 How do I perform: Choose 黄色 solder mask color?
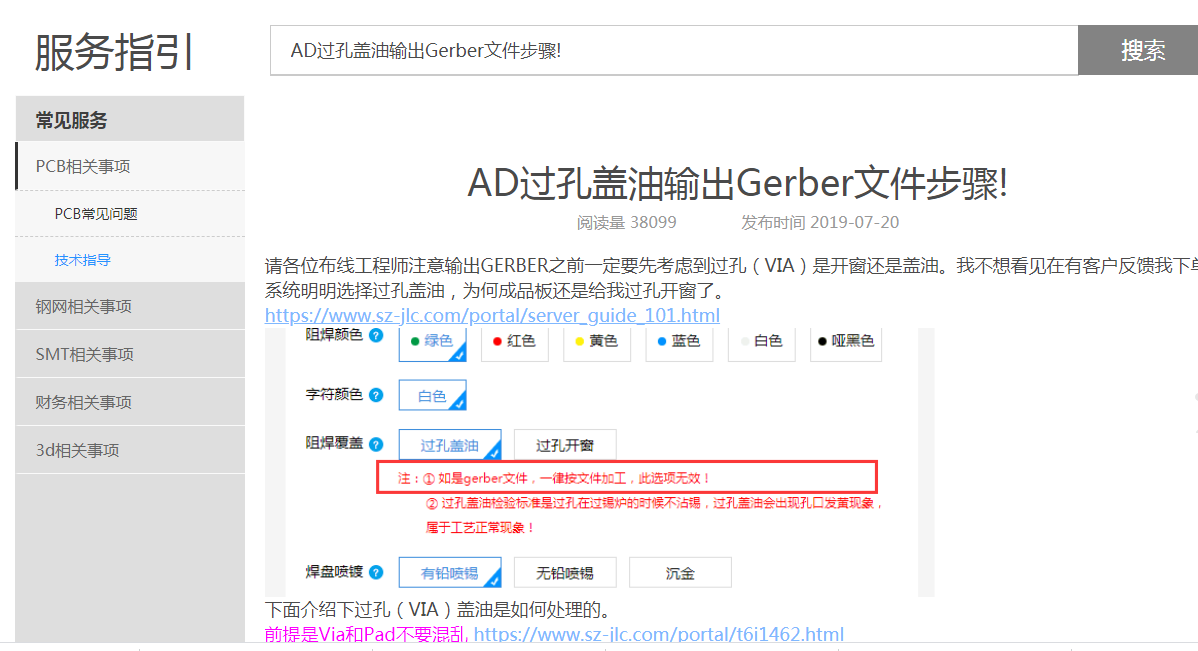[x=596, y=341]
